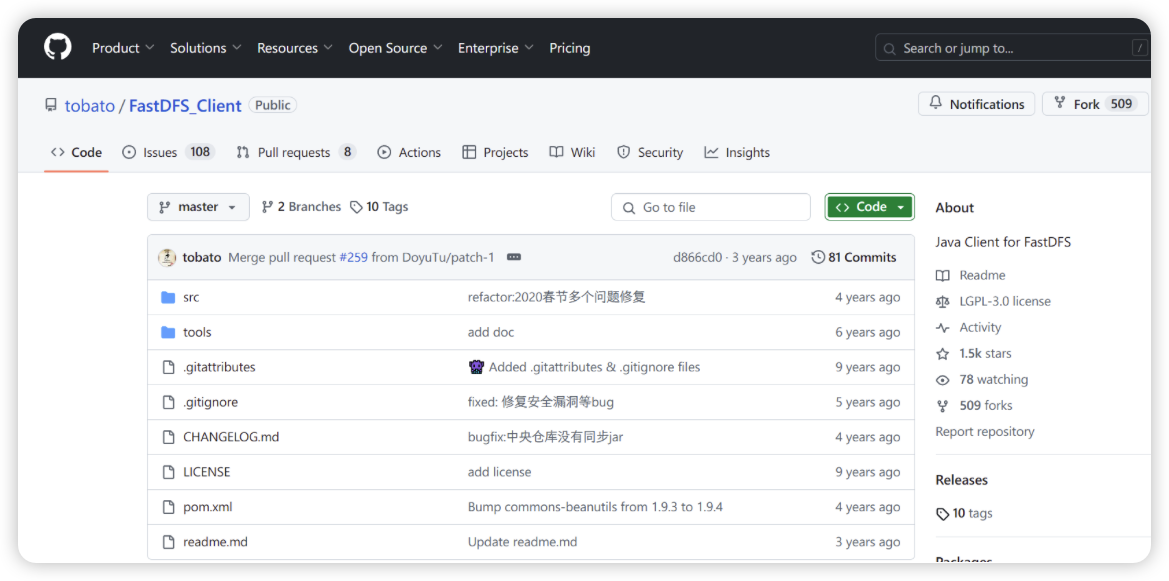
Task: Open the 'add license' commit message
Action: coord(500,472)
